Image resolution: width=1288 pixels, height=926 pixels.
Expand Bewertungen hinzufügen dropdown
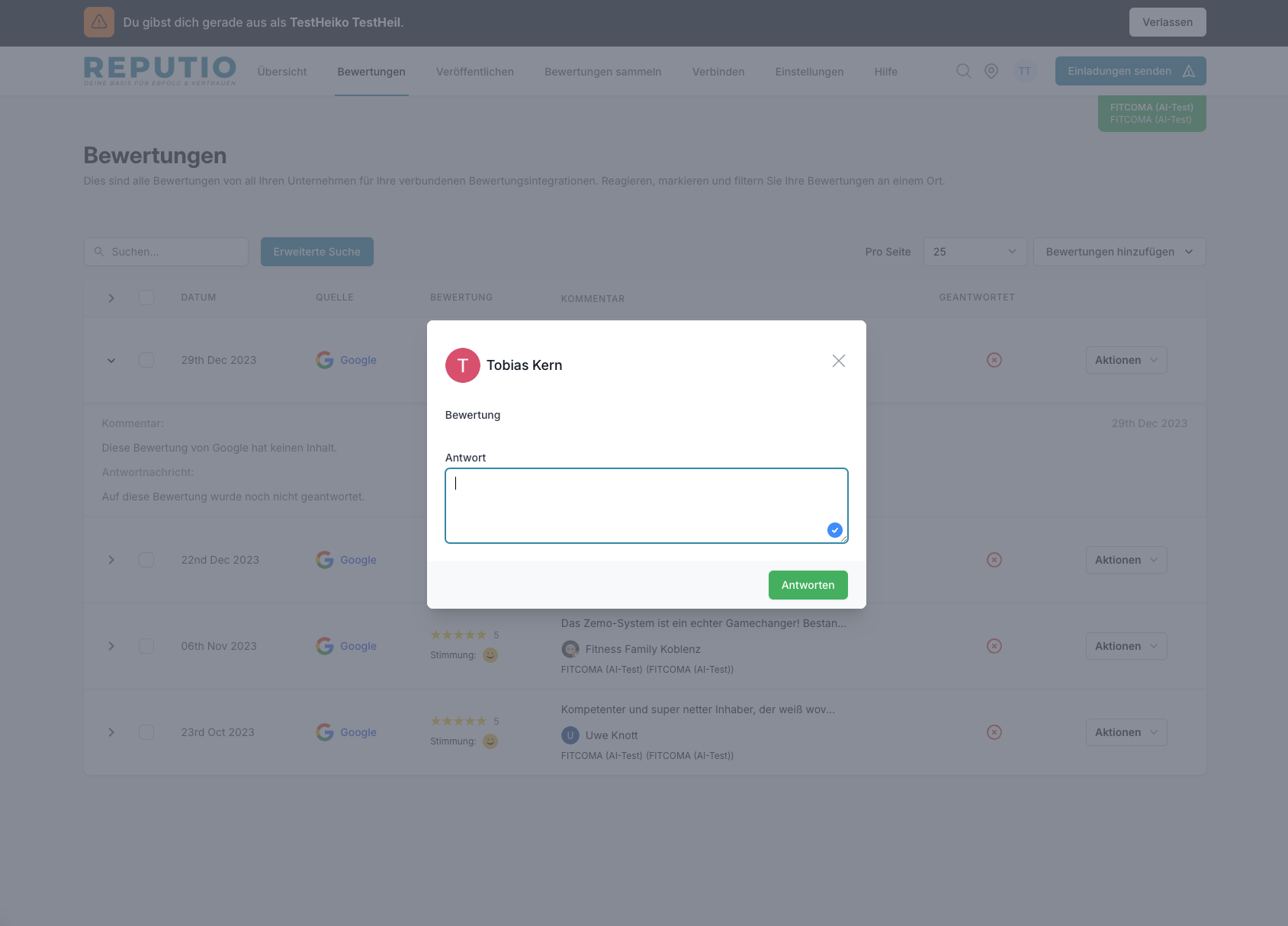1119,252
